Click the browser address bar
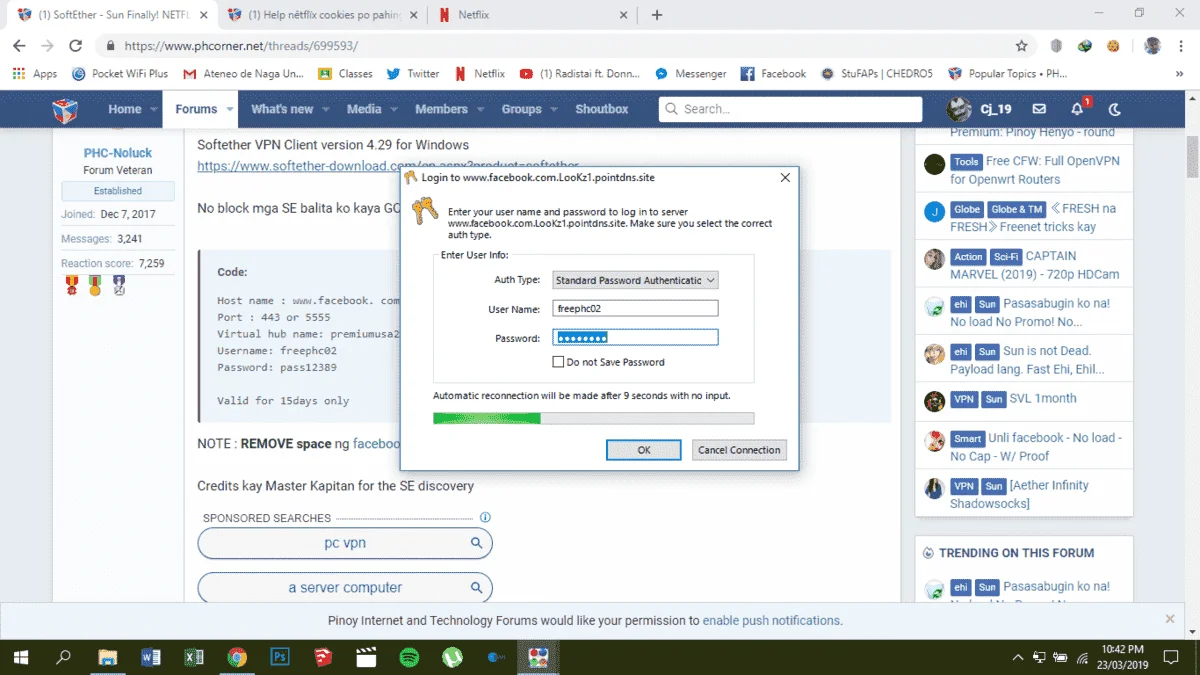Viewport: 1200px width, 675px height. coord(560,46)
